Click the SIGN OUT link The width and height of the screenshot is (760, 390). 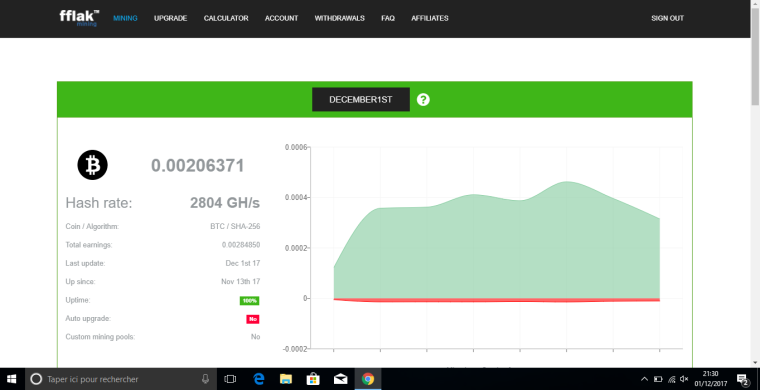point(667,18)
